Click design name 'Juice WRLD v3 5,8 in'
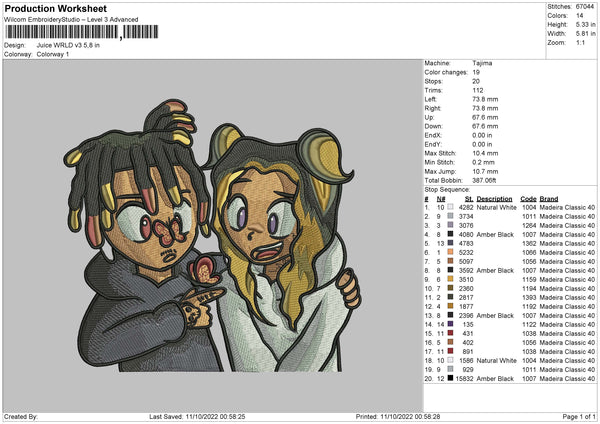Image resolution: width=600 pixels, height=424 pixels. [68, 45]
